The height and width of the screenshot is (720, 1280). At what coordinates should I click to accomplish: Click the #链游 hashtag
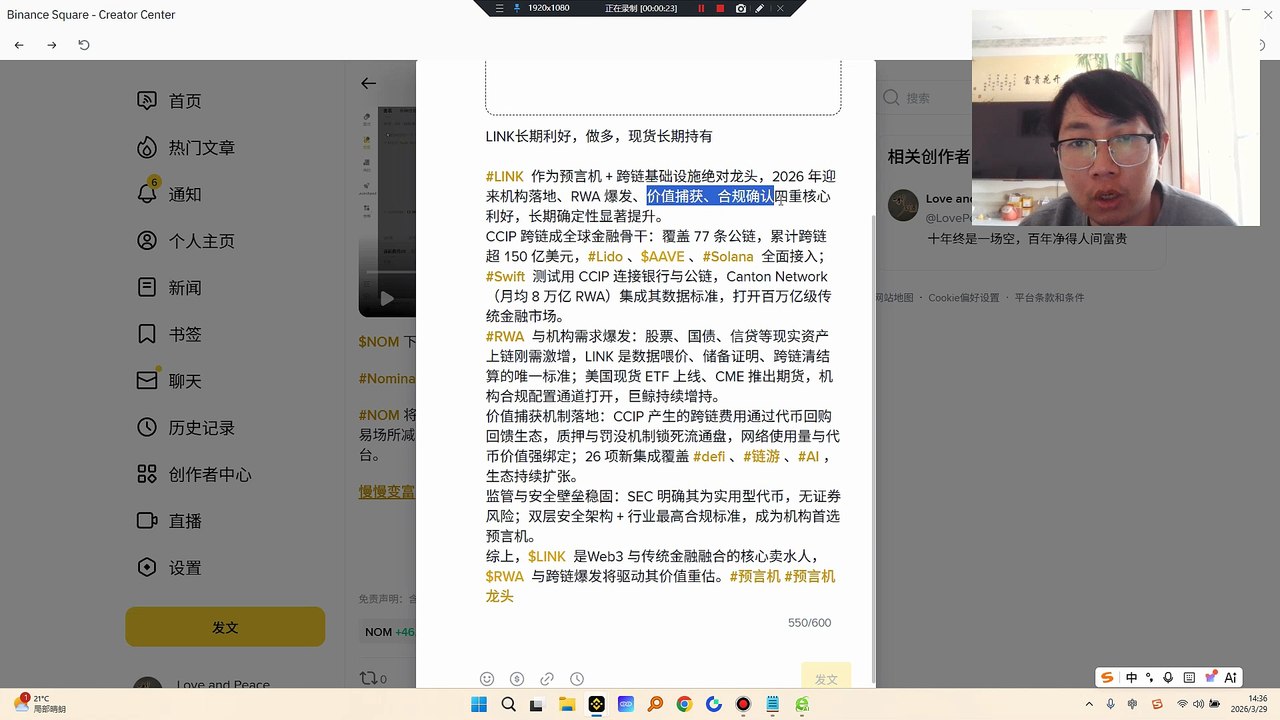(762, 457)
